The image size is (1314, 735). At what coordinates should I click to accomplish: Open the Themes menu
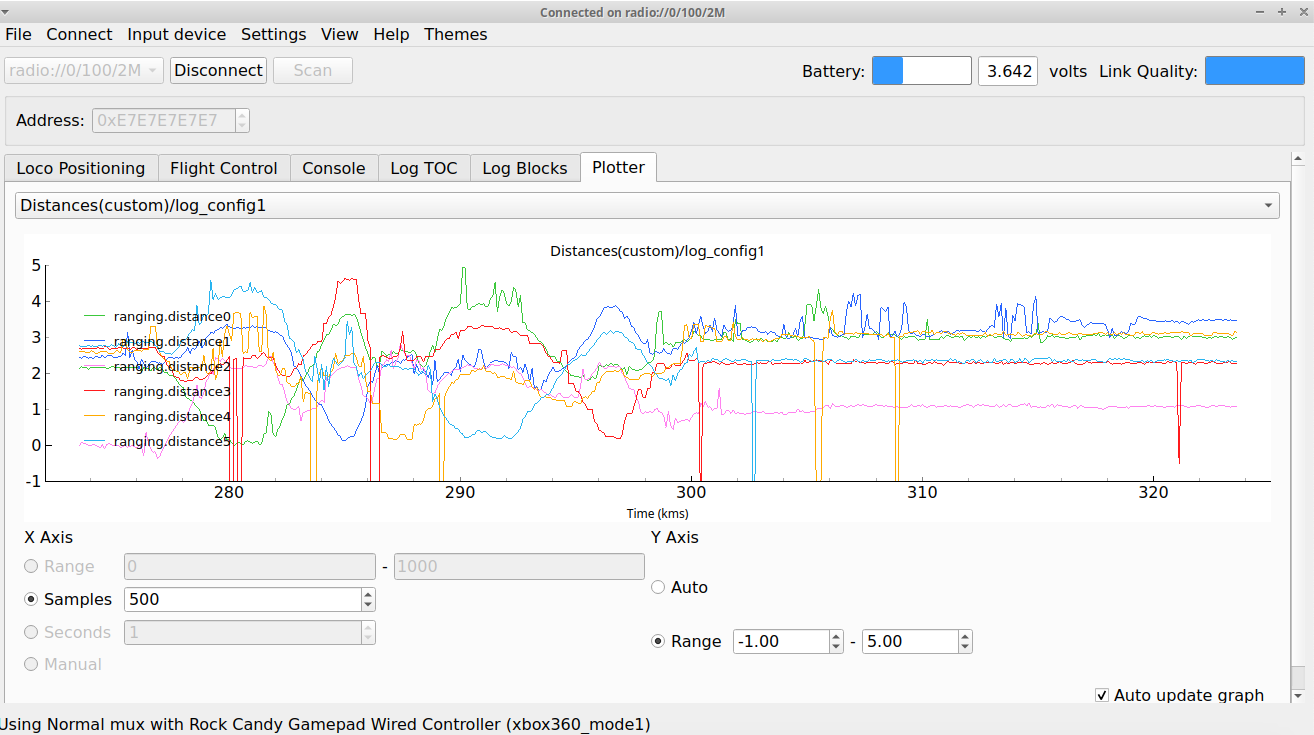(x=455, y=34)
